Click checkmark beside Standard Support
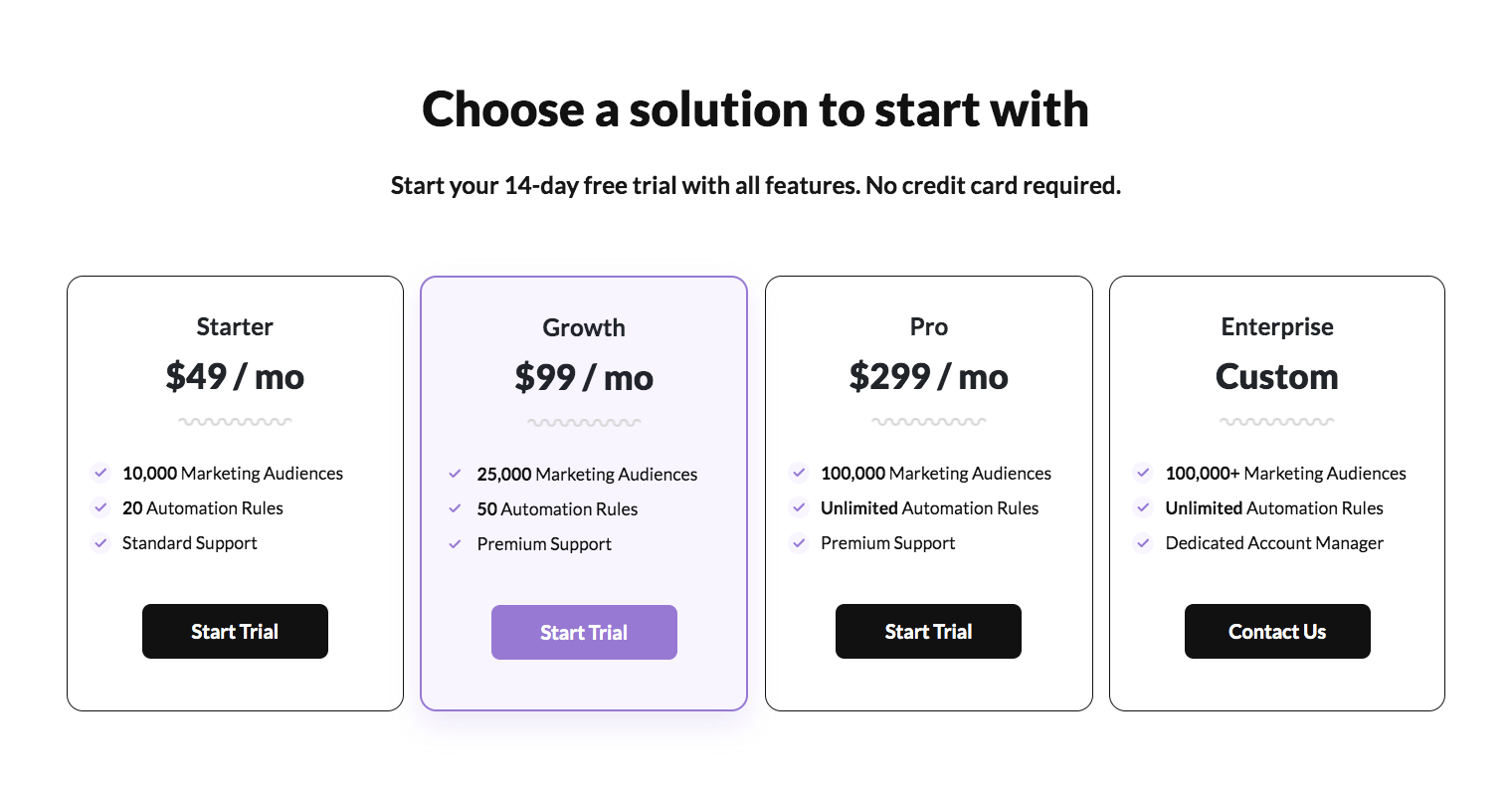 pyautogui.click(x=100, y=542)
